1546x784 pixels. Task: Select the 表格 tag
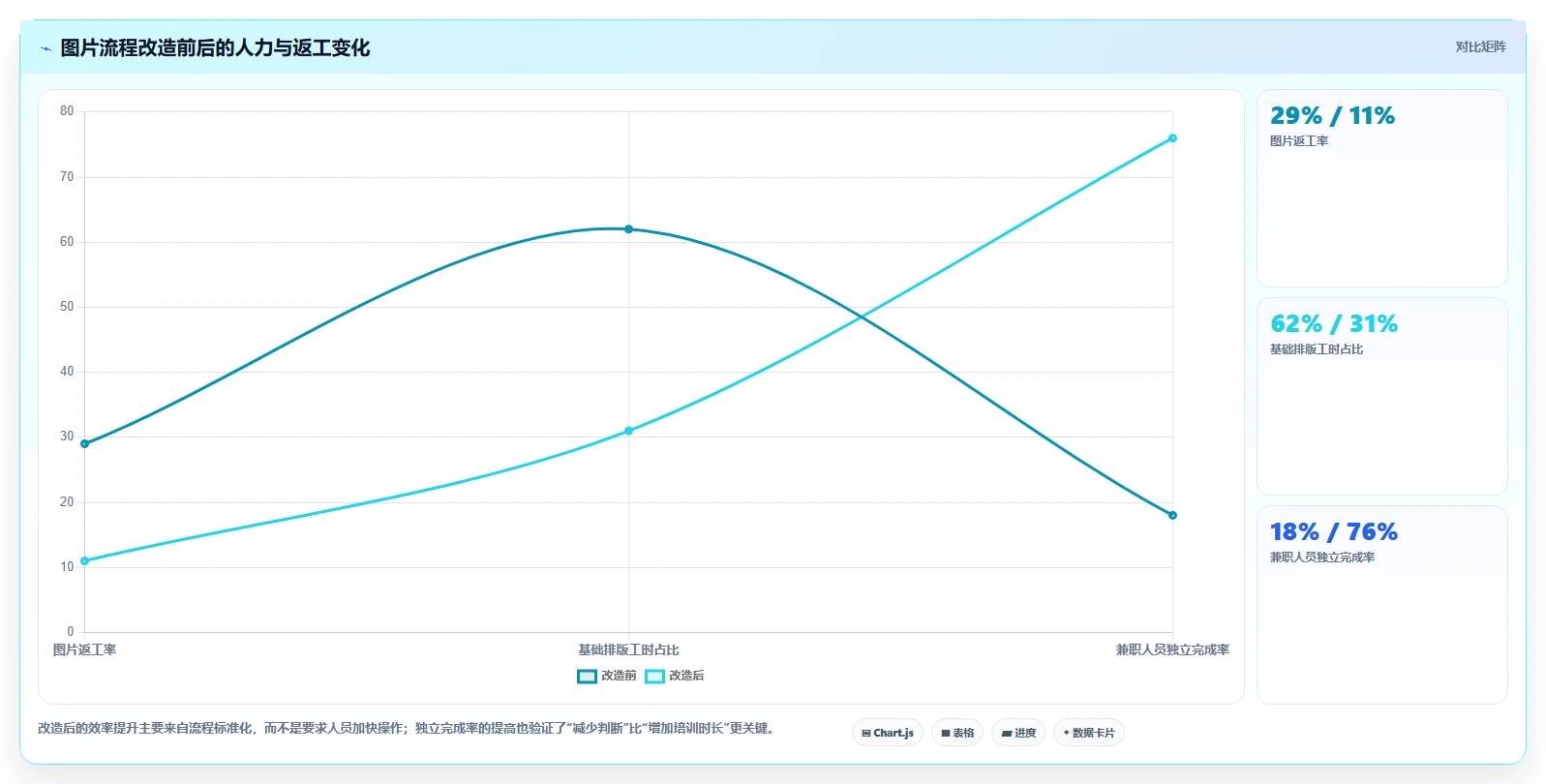(957, 733)
